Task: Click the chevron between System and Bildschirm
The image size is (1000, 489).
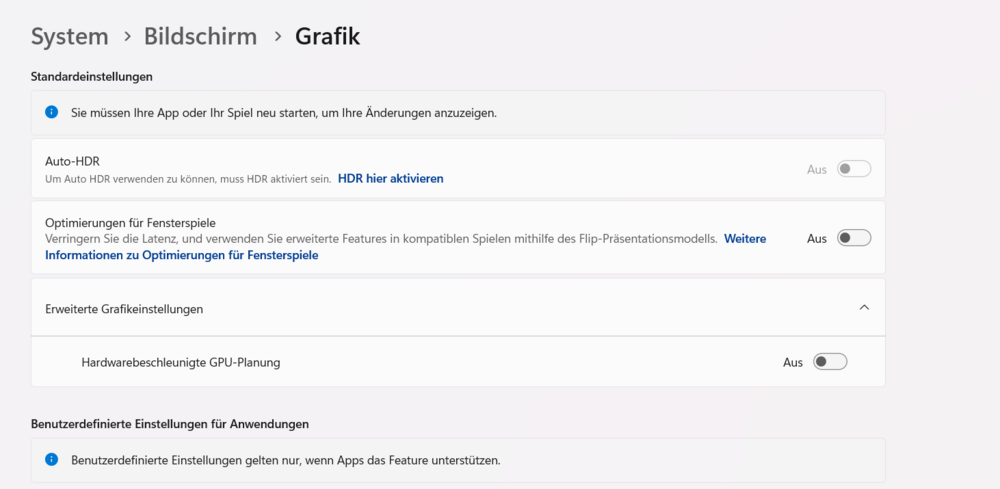Action: click(x=127, y=37)
